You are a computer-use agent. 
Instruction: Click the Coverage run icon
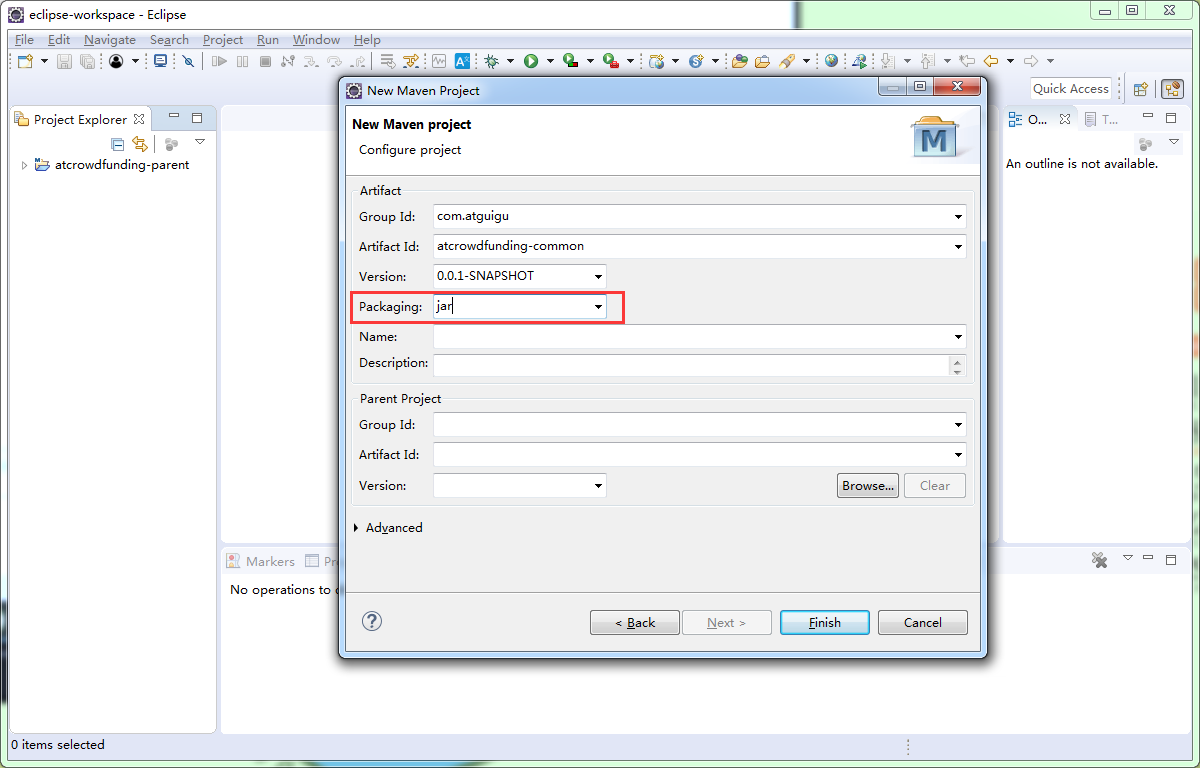point(570,61)
